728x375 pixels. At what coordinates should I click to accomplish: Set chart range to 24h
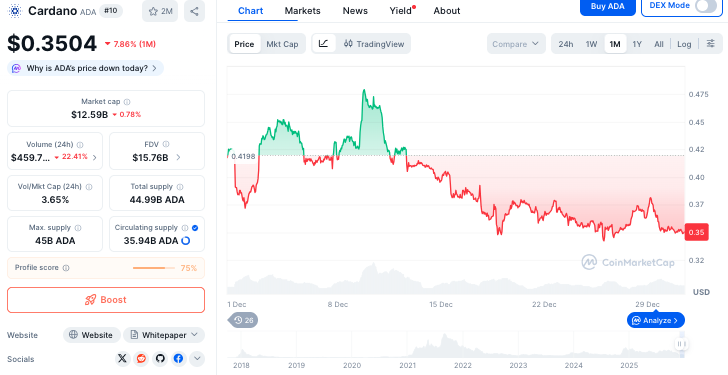tap(566, 44)
